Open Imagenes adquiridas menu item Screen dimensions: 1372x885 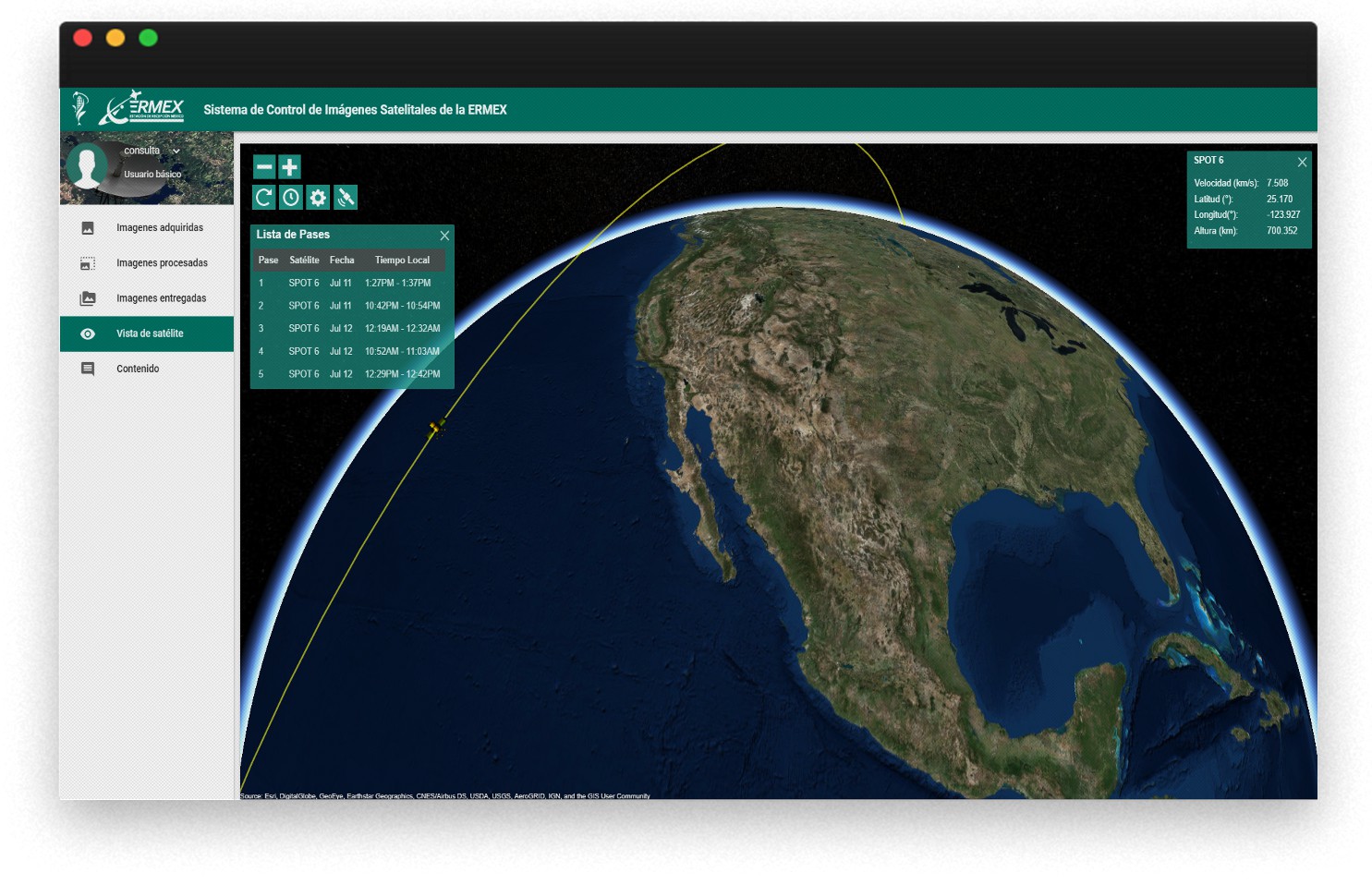[159, 228]
